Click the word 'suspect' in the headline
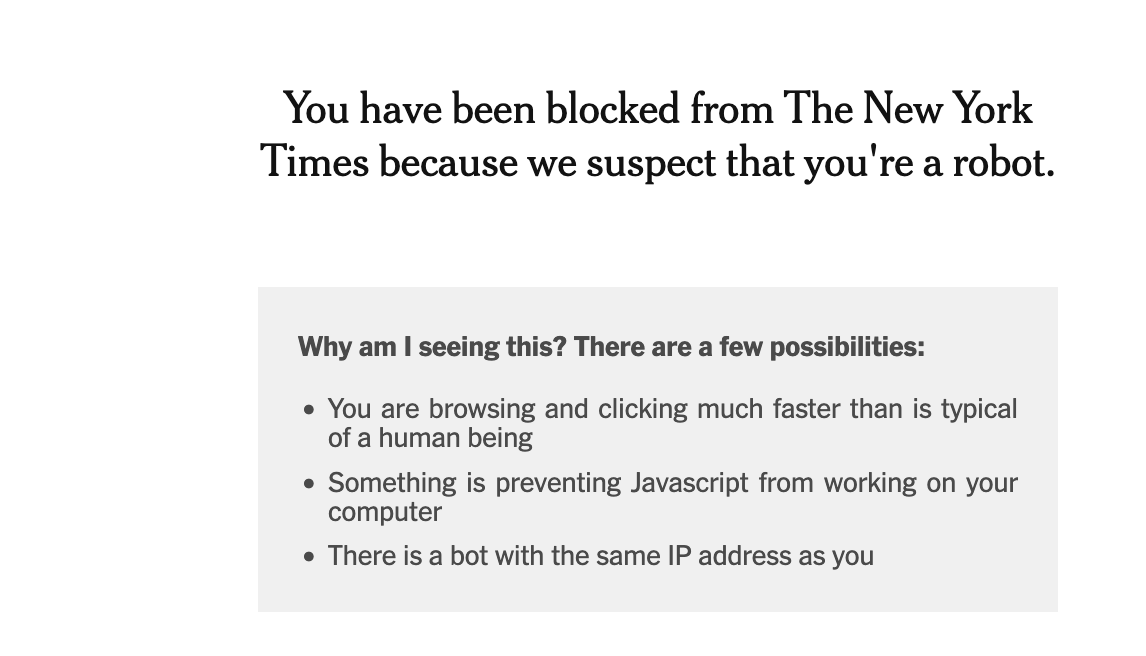This screenshot has width=1146, height=656. (x=651, y=164)
